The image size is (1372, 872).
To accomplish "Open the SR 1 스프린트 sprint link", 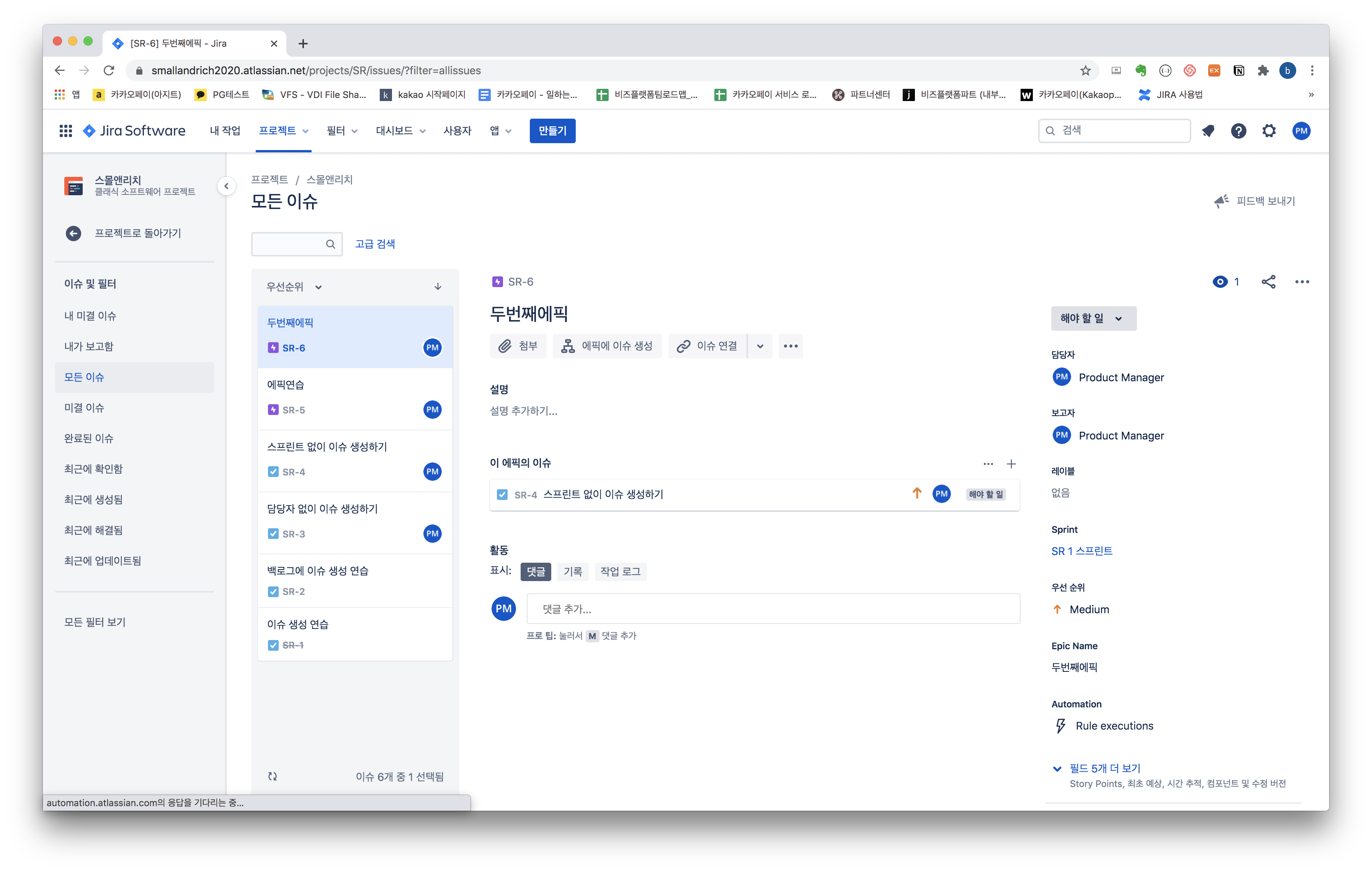I will pyautogui.click(x=1081, y=551).
